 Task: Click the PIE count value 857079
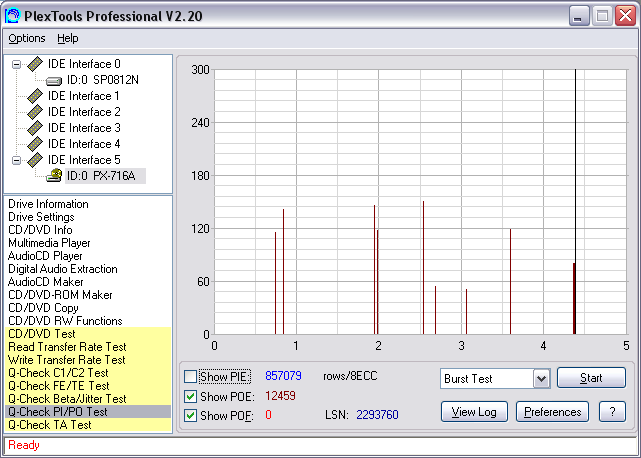[x=283, y=376]
